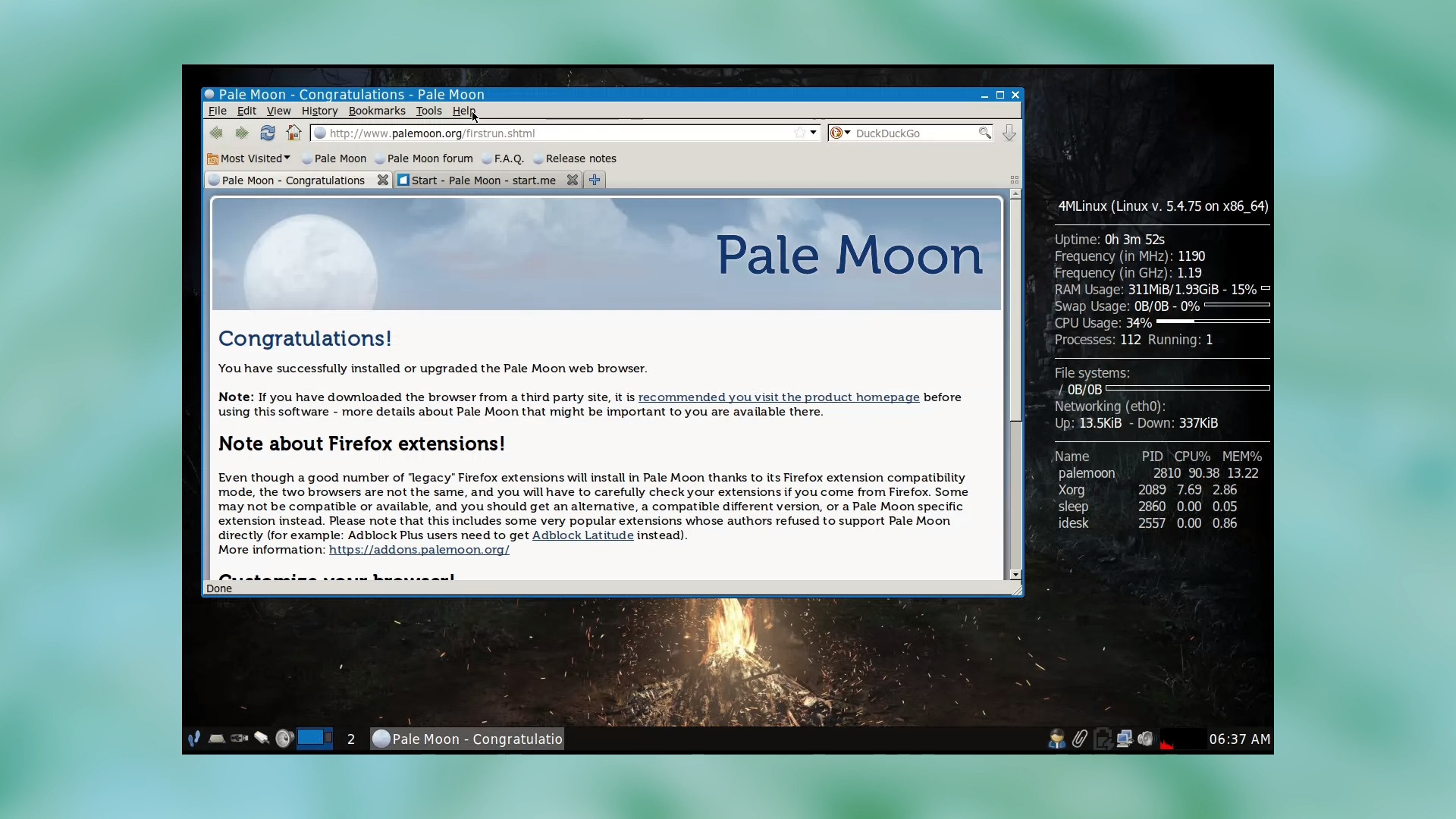
Task: Click the CPU Usage bar in monitor
Action: [1213, 322]
